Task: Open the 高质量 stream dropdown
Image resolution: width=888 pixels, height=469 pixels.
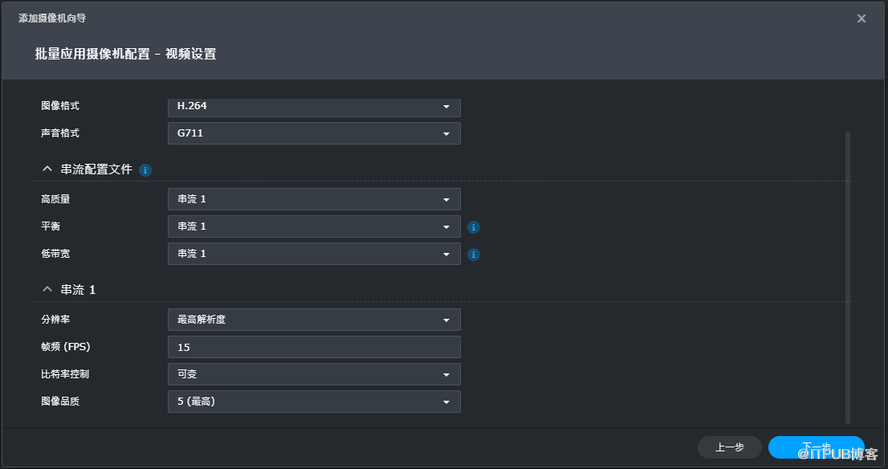Action: click(314, 199)
